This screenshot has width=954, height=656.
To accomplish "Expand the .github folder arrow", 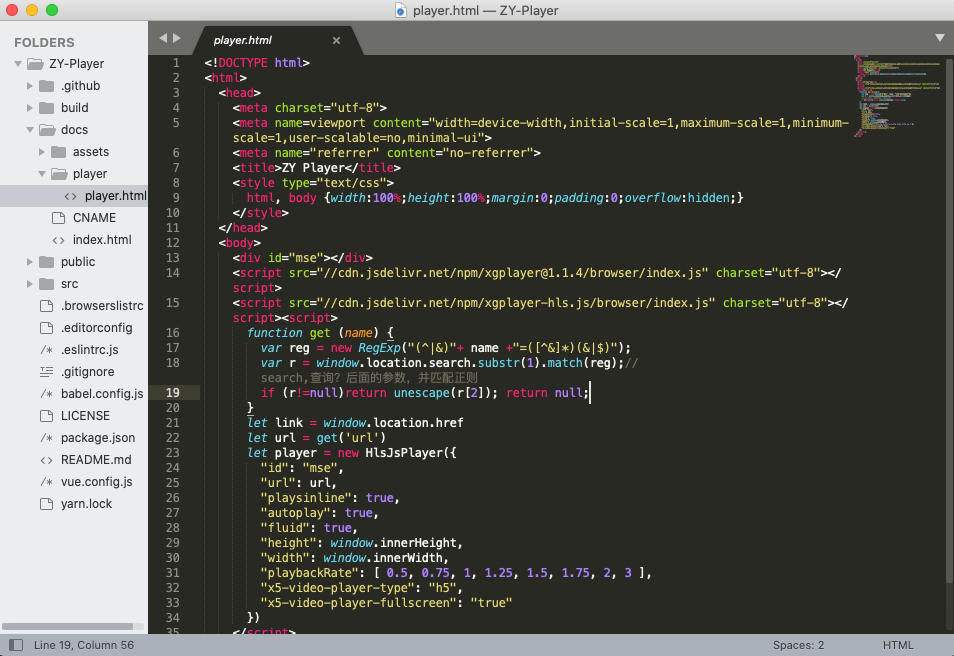I will tap(29, 86).
